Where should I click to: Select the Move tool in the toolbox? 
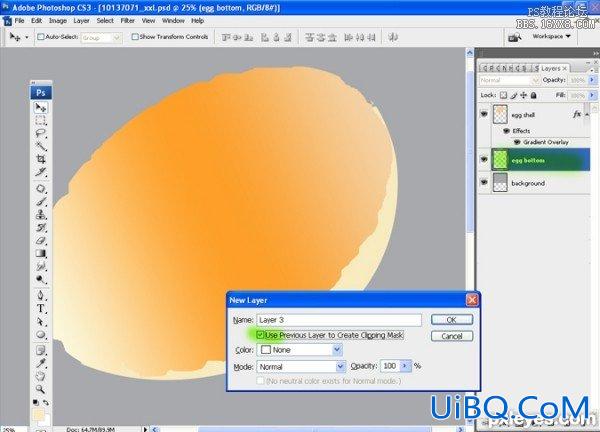[x=41, y=108]
